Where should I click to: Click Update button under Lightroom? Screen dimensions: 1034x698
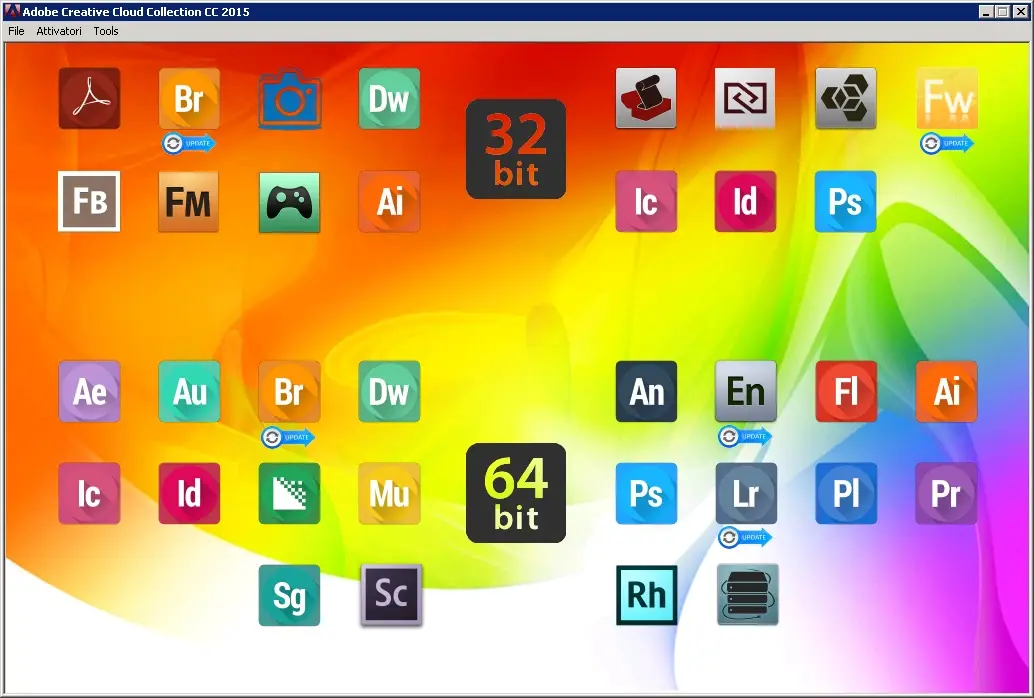click(745, 537)
